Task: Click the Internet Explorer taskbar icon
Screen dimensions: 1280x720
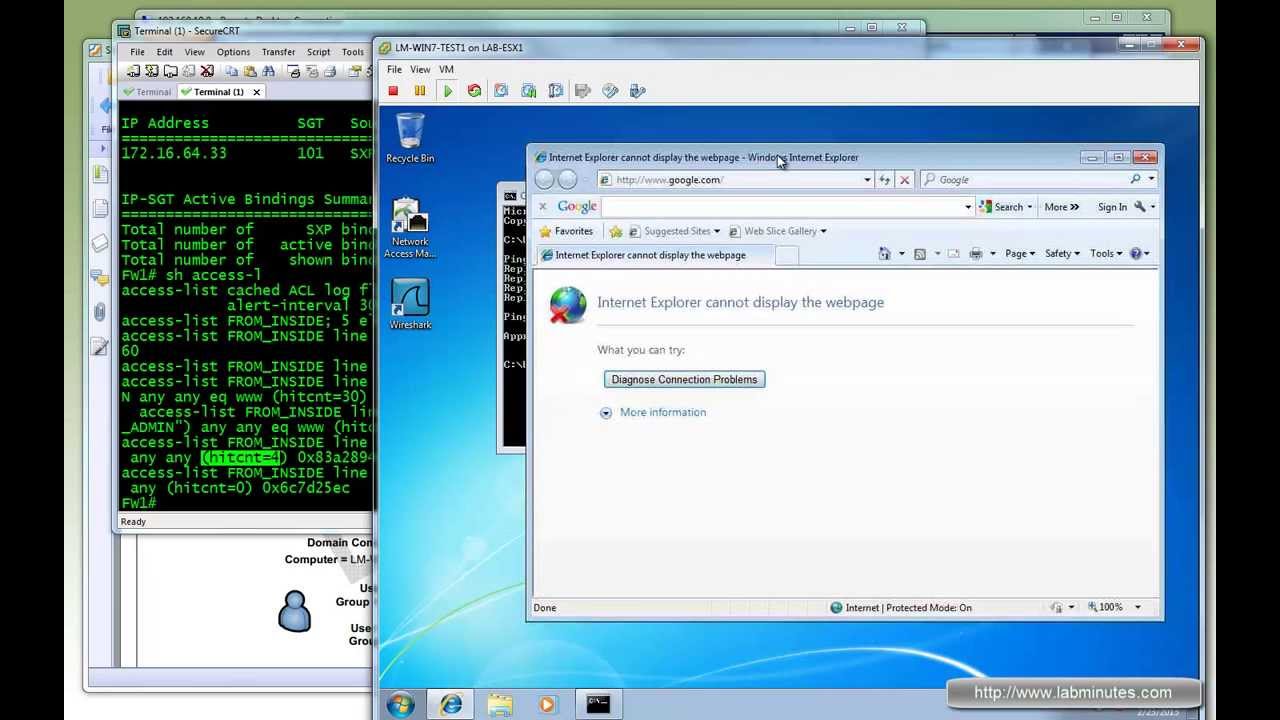Action: 451,704
